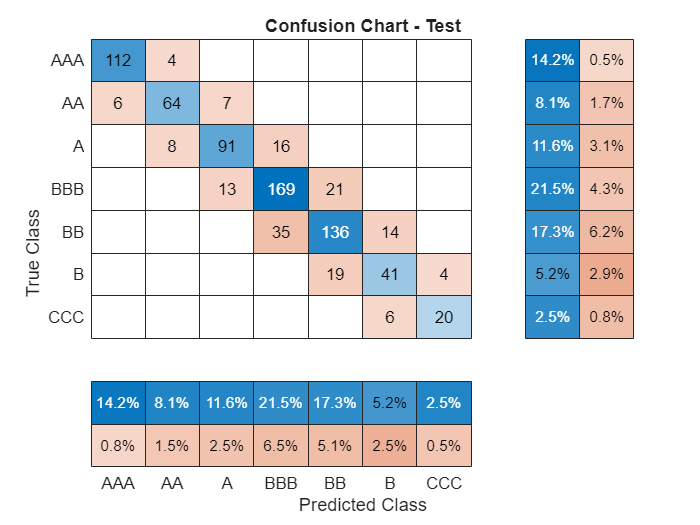Click the cell with value 16
The image size is (700, 525).
coord(281,146)
